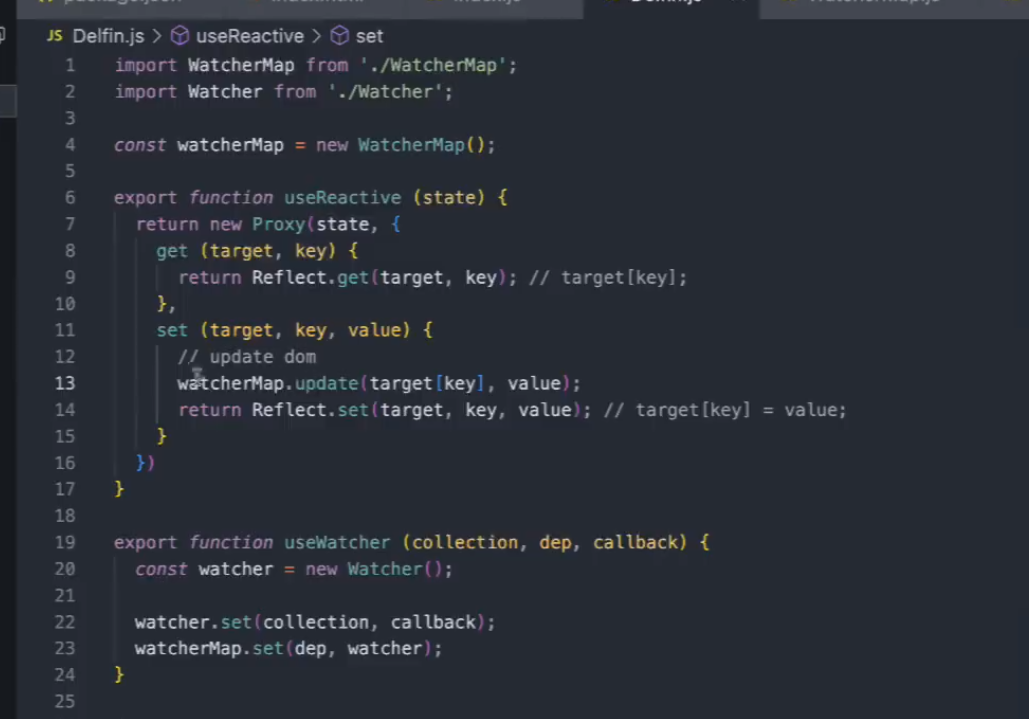Click the './Watcher' import path string

[385, 92]
